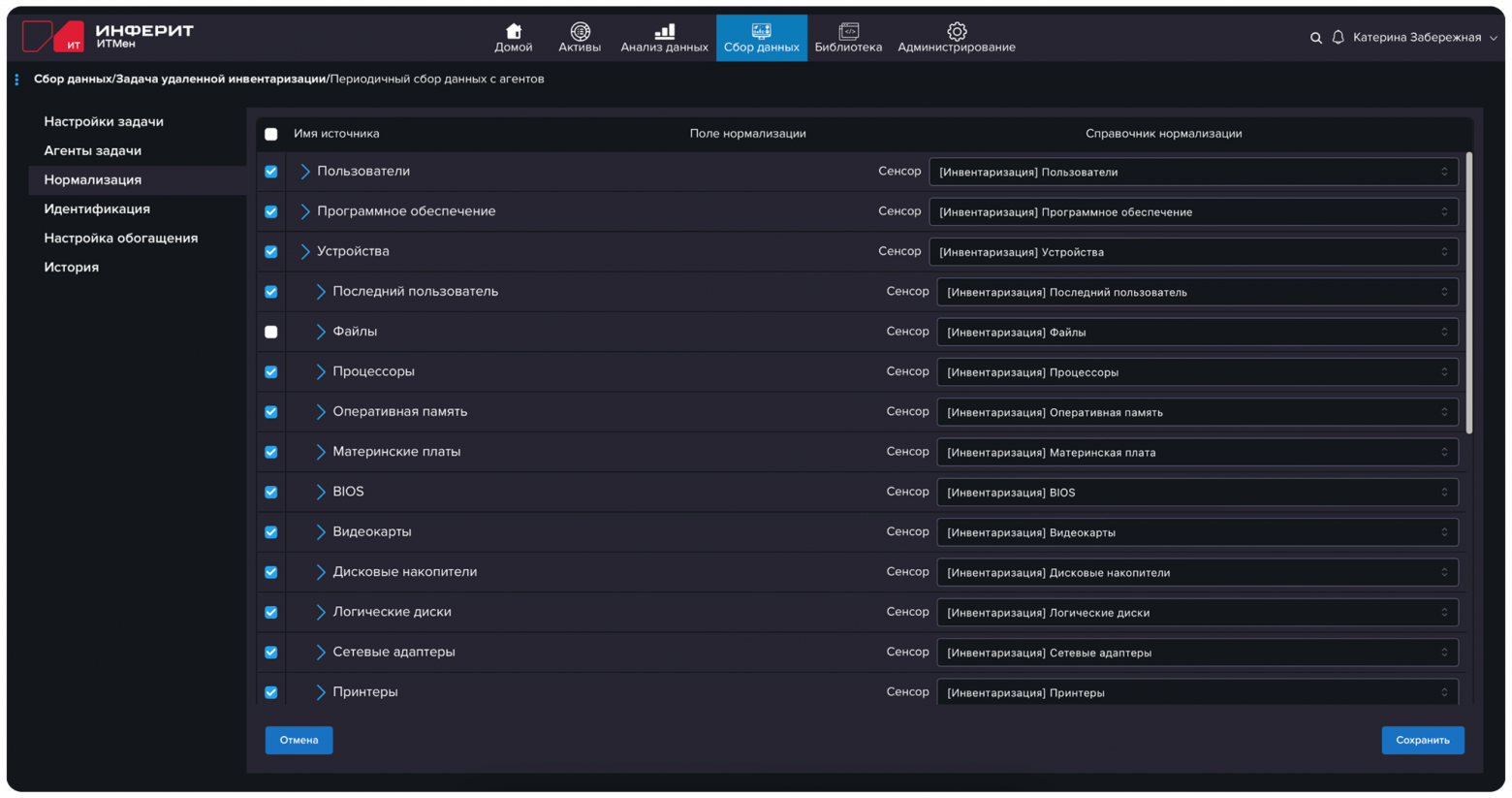Open the three-dots menu beside breadcrumb
The image size is (1512, 798).
pyautogui.click(x=16, y=80)
